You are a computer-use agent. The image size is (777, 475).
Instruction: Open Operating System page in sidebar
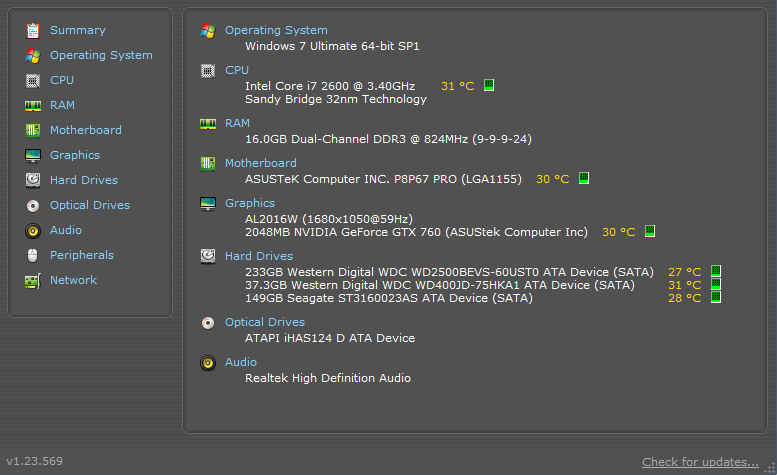[101, 55]
